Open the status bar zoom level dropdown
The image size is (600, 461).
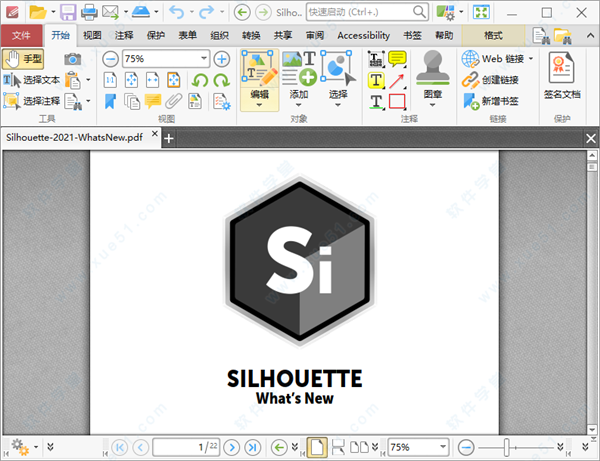[x=443, y=447]
